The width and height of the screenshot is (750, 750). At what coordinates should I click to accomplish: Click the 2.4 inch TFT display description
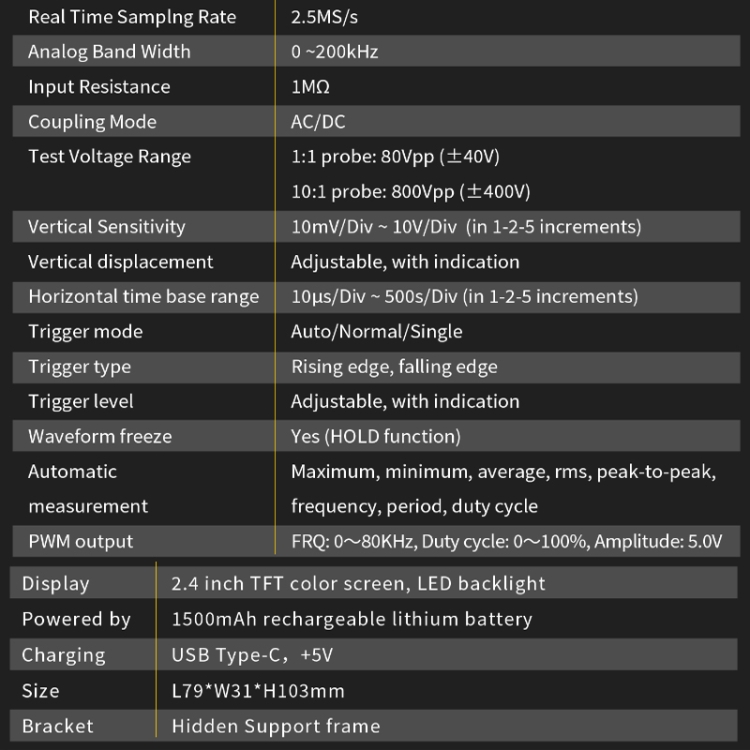[x=358, y=584]
